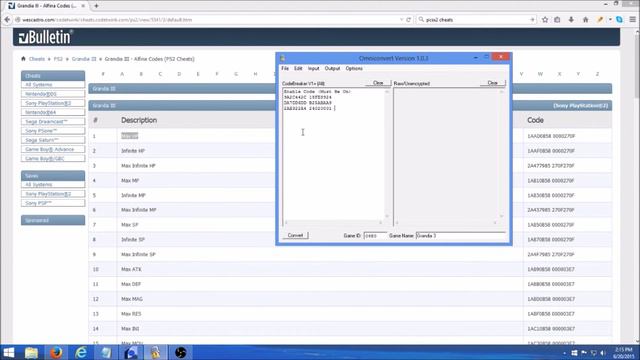Open the Firefox downloads arrow icon

(x=571, y=20)
